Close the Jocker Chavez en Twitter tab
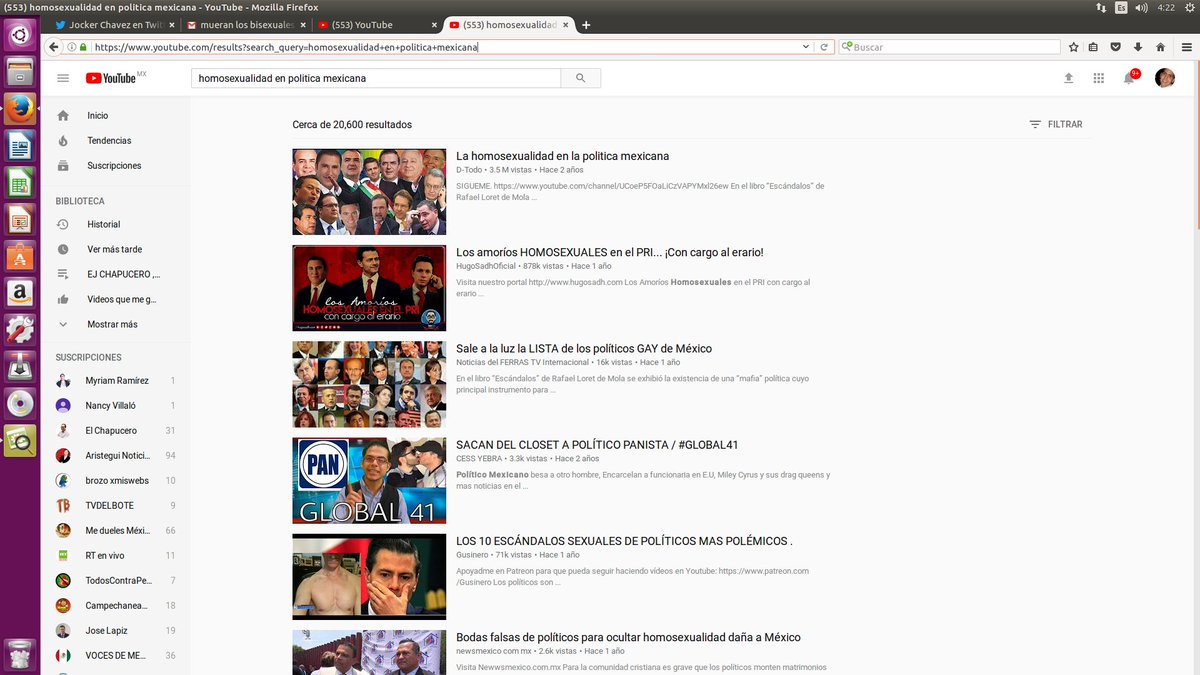1200x675 pixels. point(172,25)
